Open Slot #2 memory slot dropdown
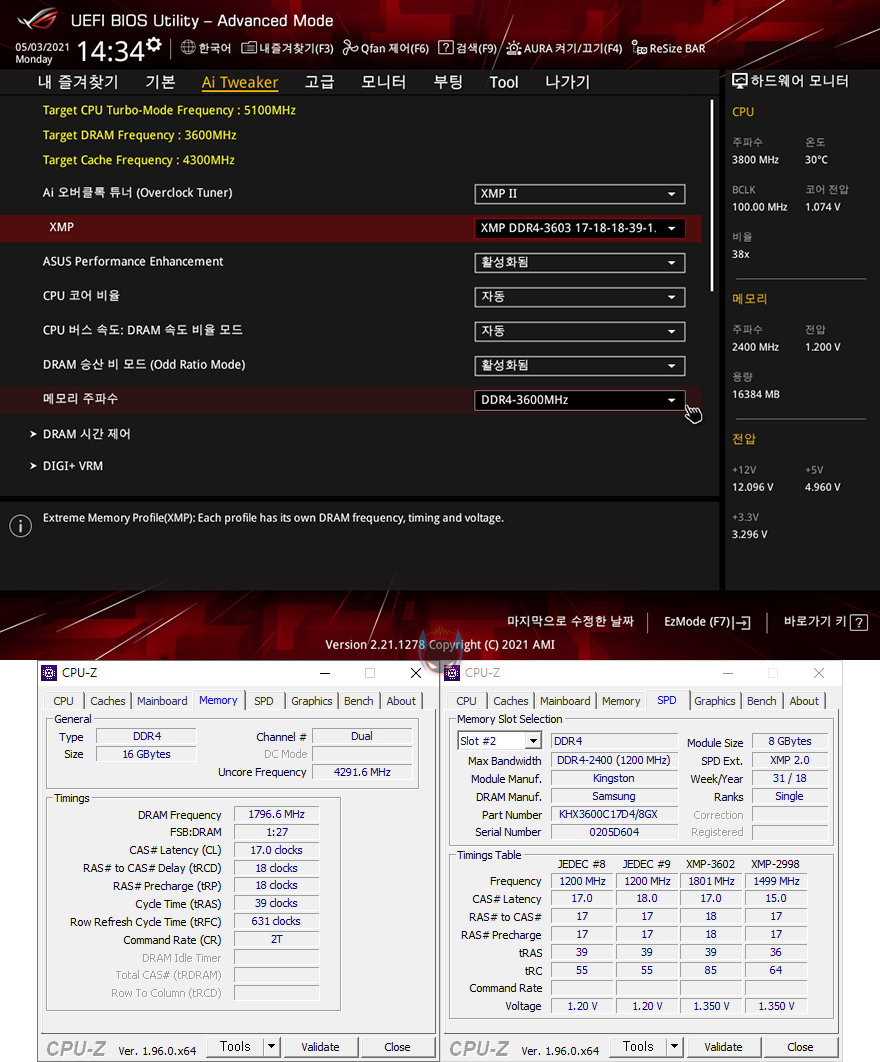The height and width of the screenshot is (1062, 880). (x=499, y=741)
